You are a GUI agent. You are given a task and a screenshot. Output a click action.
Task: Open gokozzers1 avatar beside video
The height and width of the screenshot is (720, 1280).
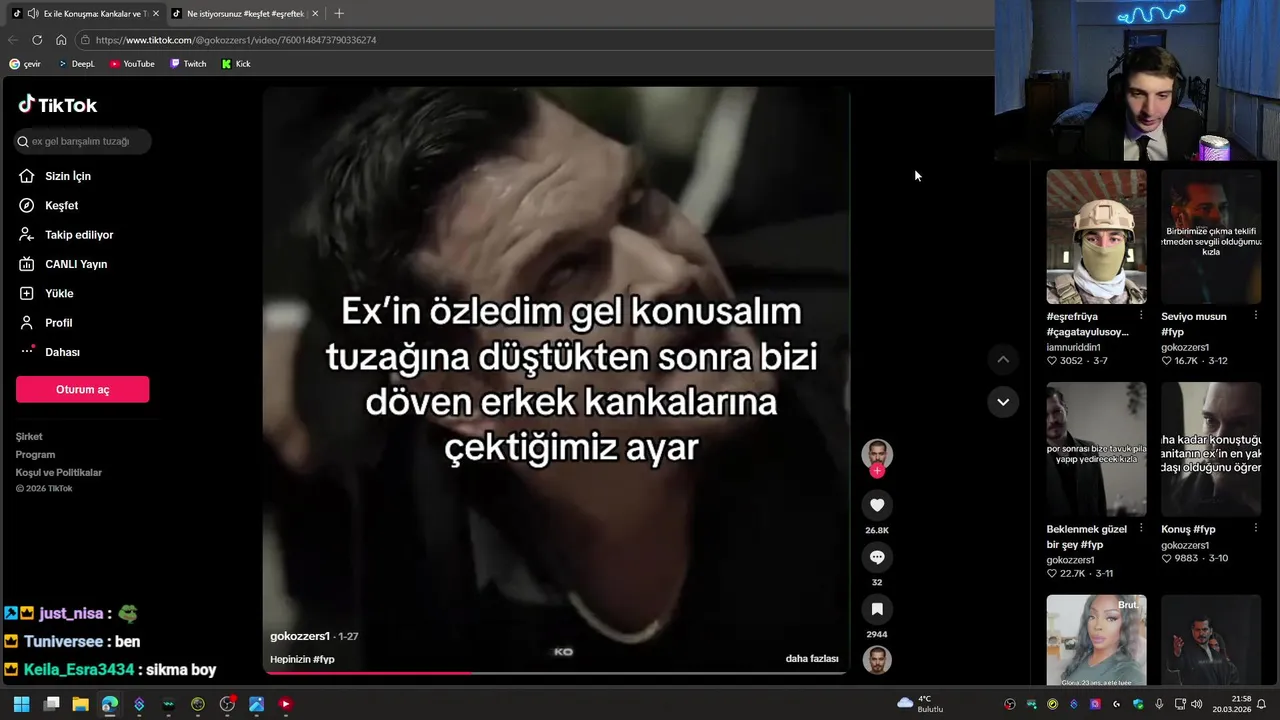[x=877, y=454]
